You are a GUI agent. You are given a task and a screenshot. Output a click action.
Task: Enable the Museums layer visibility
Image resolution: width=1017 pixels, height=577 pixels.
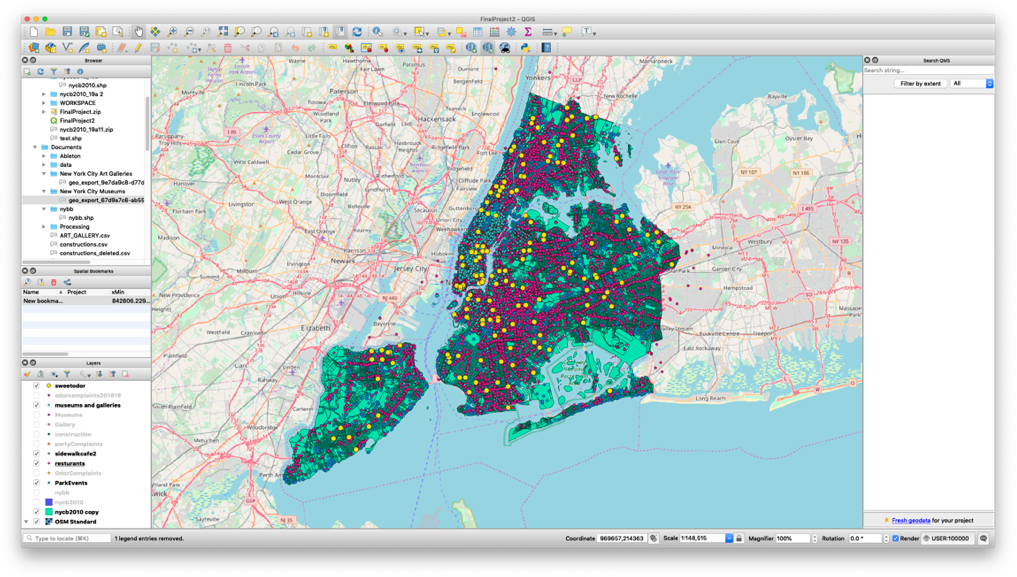[36, 414]
